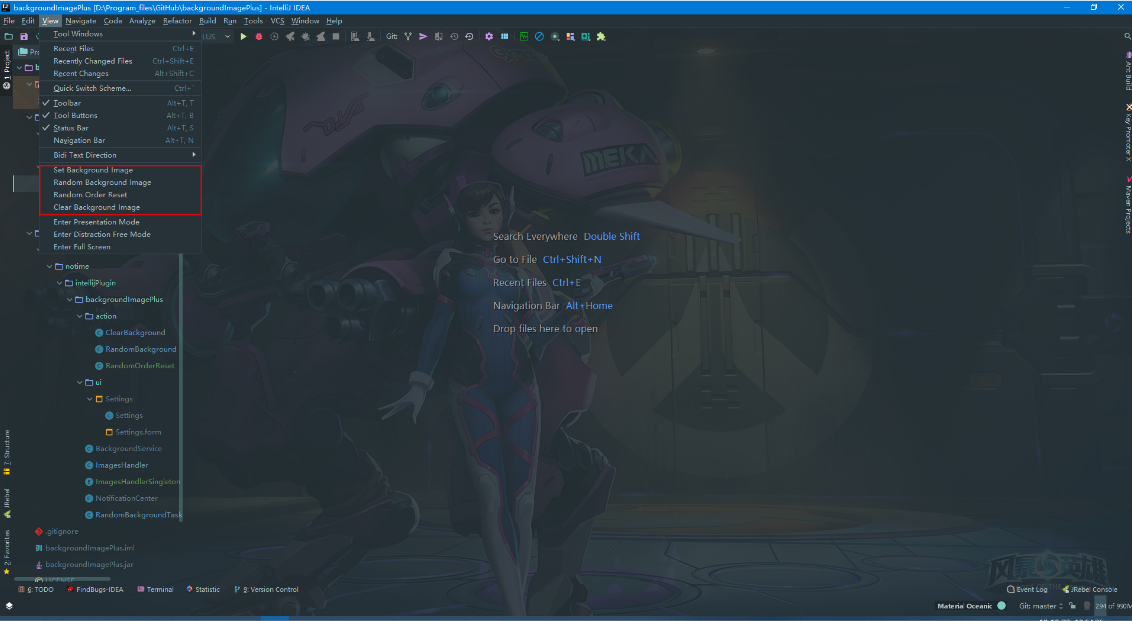Select Random Order Reset menu item

pos(120,195)
